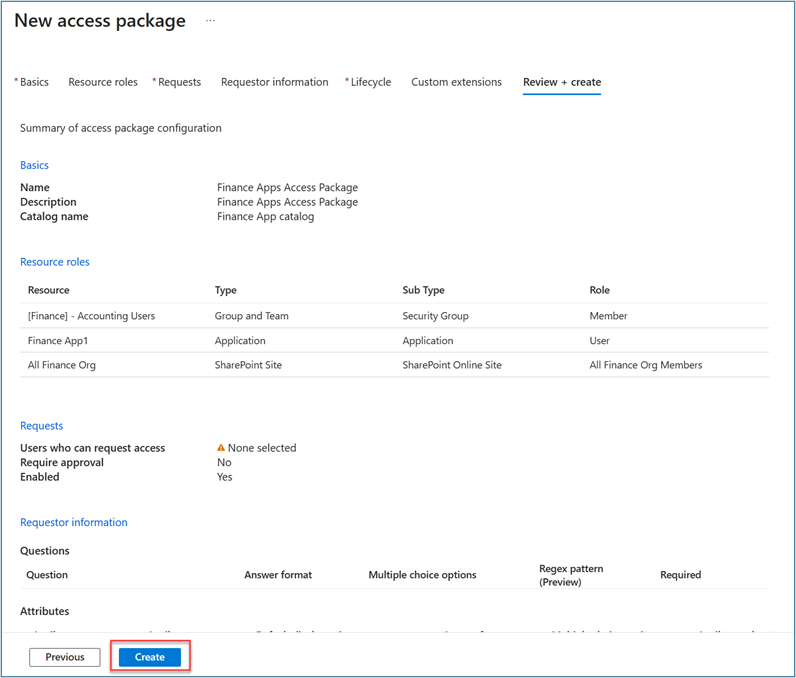Follow the Requests section link
The width and height of the screenshot is (796, 678).
(42, 426)
